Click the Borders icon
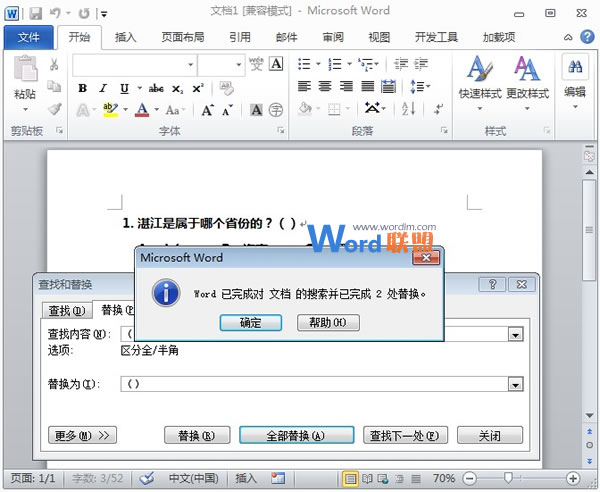Image resolution: width=600 pixels, height=492 pixels. click(334, 110)
